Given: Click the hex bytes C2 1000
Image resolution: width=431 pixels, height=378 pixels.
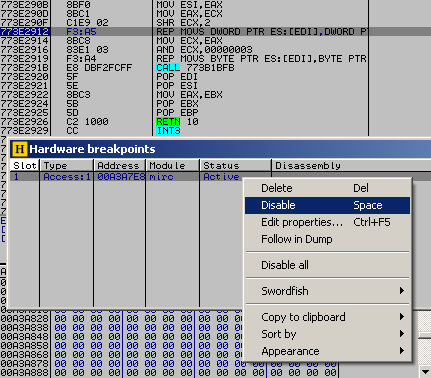Looking at the screenshot, I should point(87,122).
